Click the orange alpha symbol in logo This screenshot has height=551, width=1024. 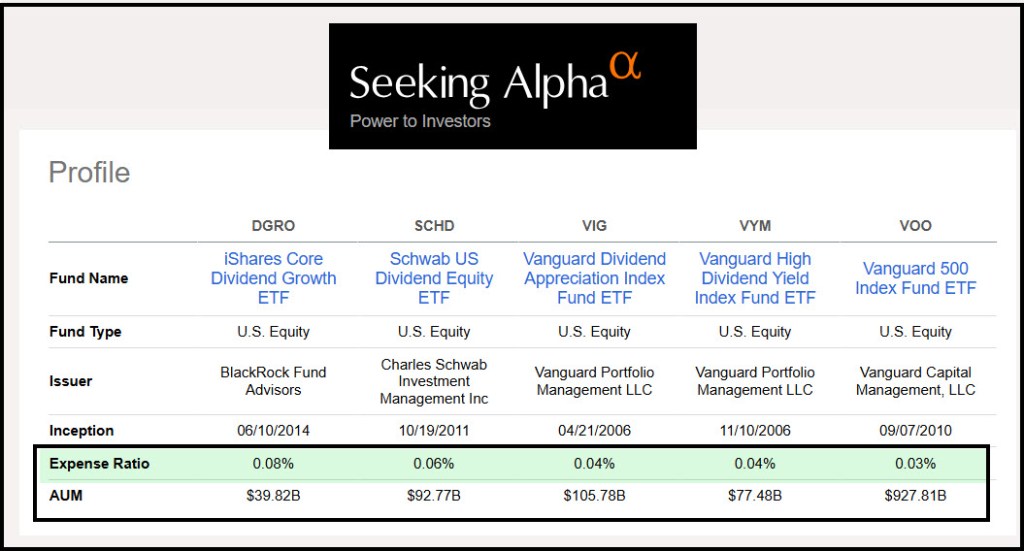(625, 65)
